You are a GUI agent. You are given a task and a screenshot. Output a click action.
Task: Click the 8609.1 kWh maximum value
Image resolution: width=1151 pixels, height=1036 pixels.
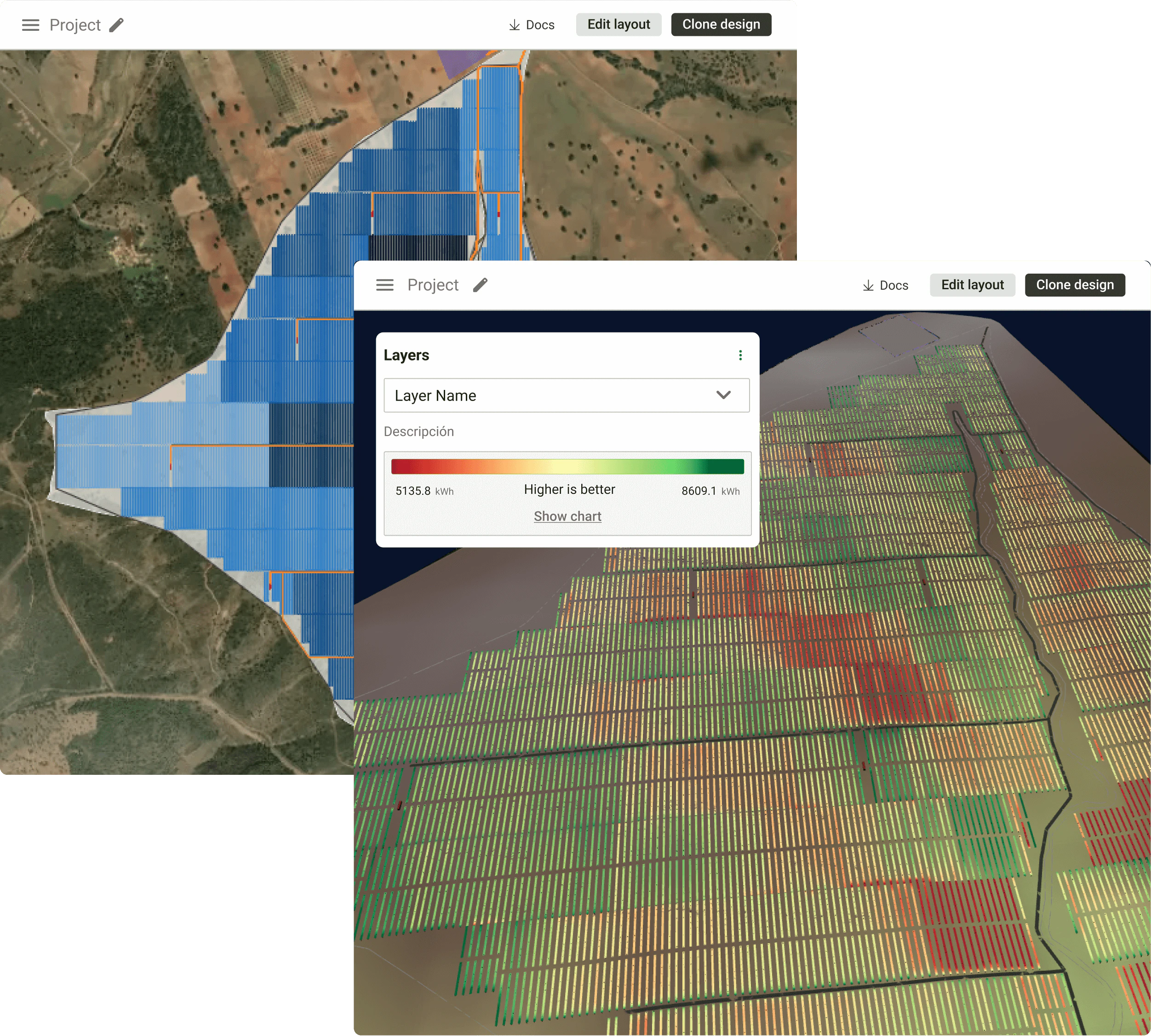coord(710,491)
